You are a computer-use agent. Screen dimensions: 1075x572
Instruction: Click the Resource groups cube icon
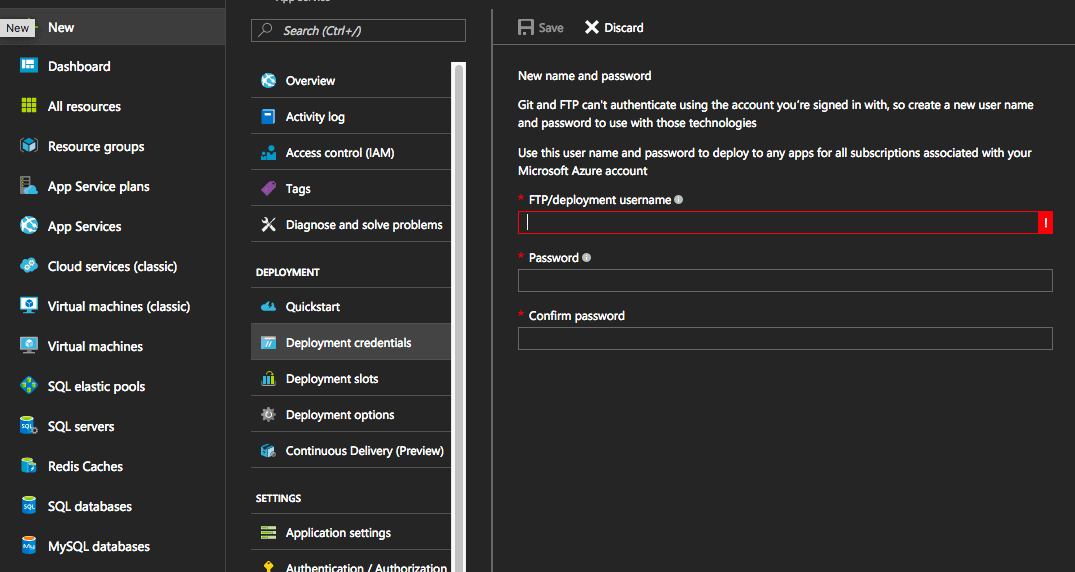click(x=29, y=145)
